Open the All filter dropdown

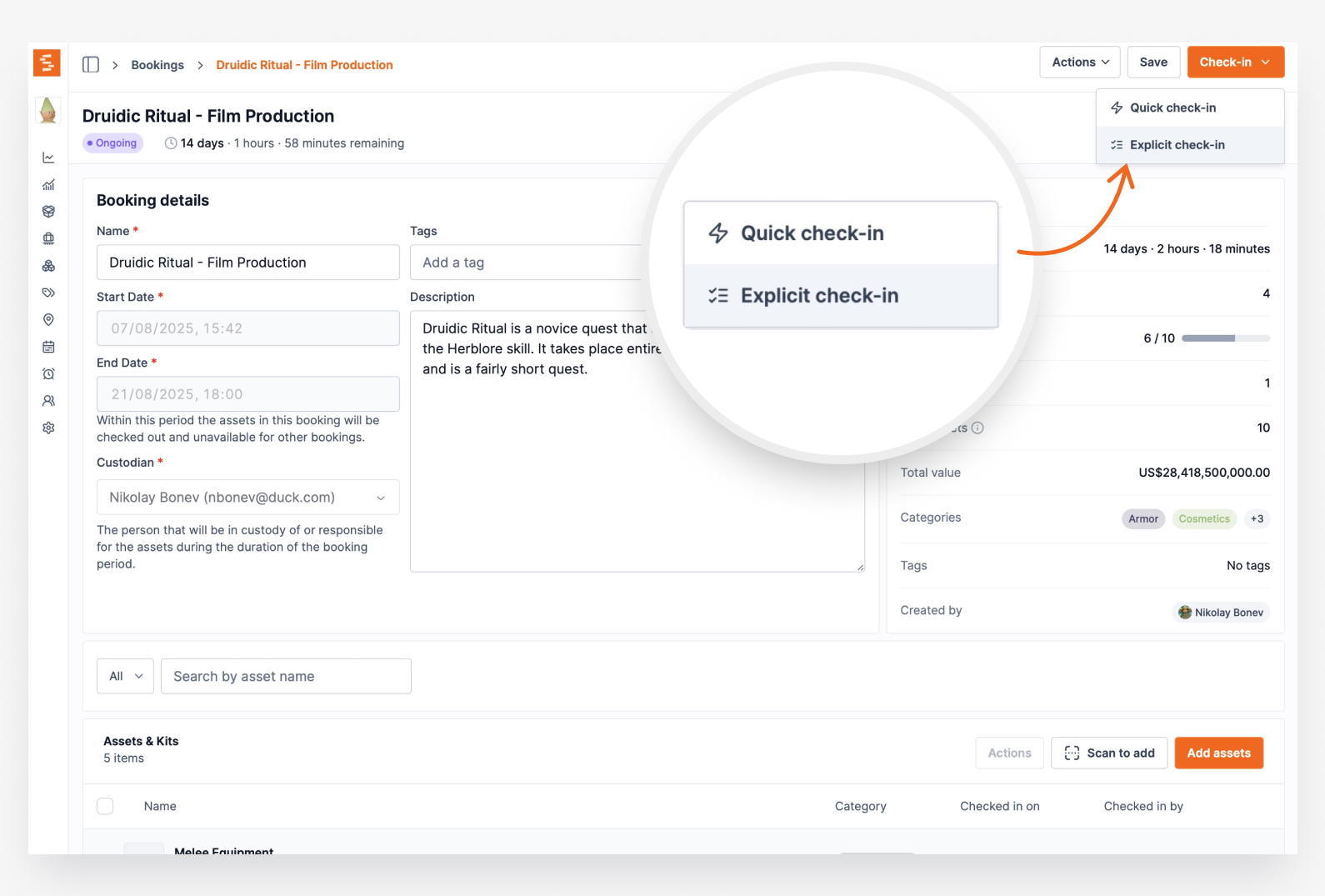(125, 676)
